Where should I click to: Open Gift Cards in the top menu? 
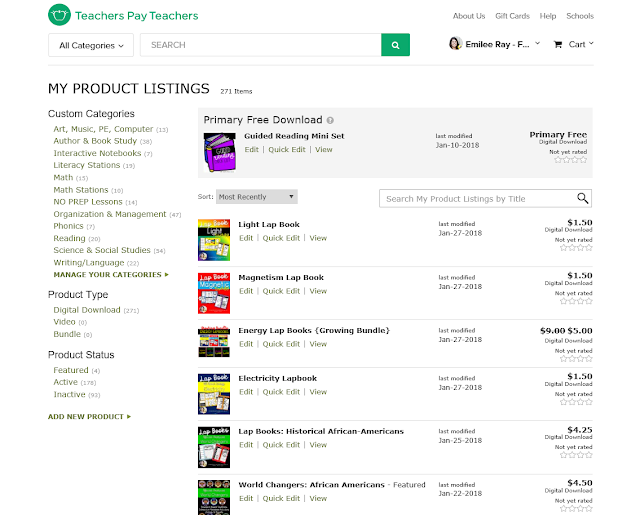click(x=512, y=16)
